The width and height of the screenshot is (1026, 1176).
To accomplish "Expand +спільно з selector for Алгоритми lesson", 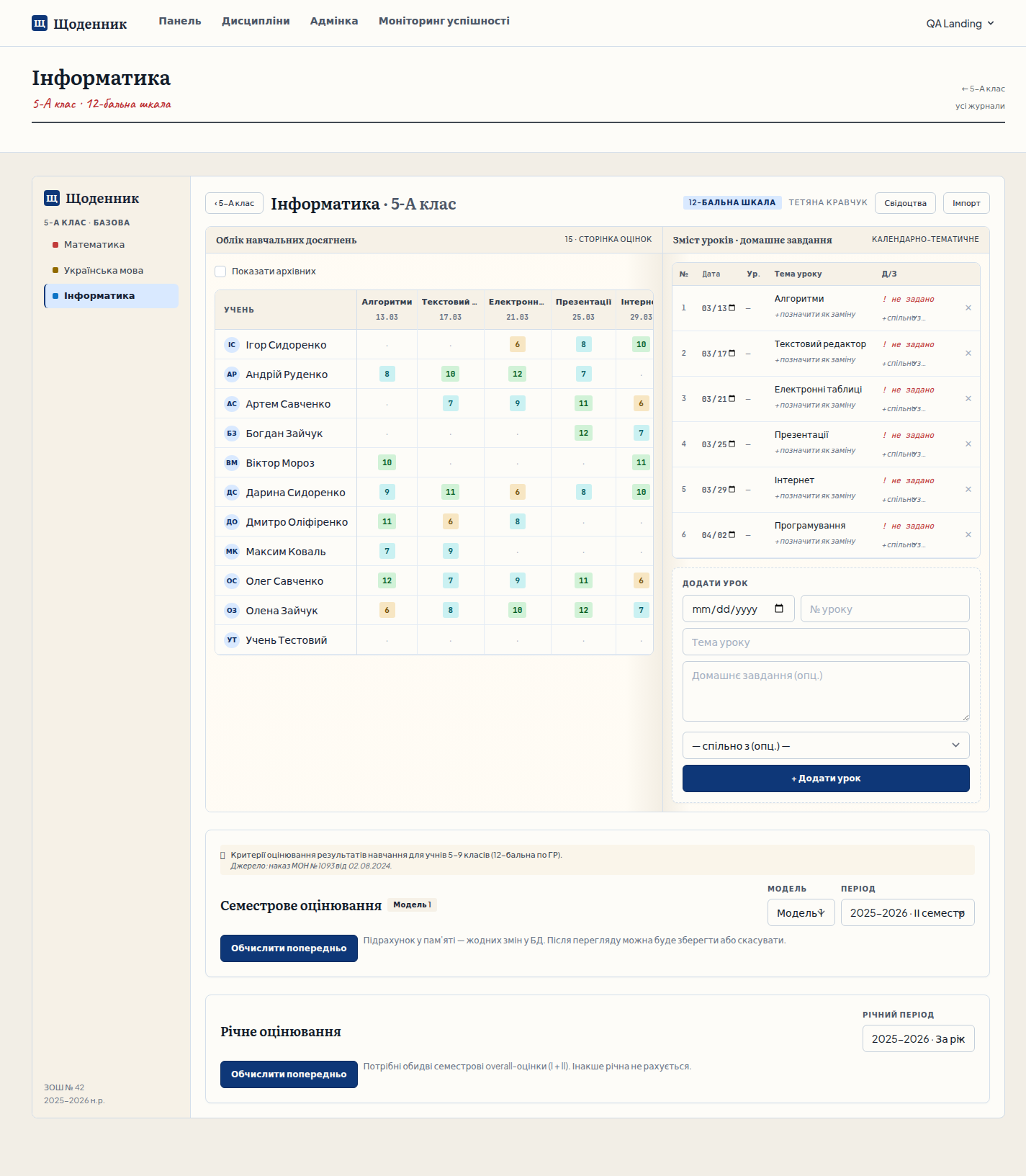I will click(x=904, y=318).
